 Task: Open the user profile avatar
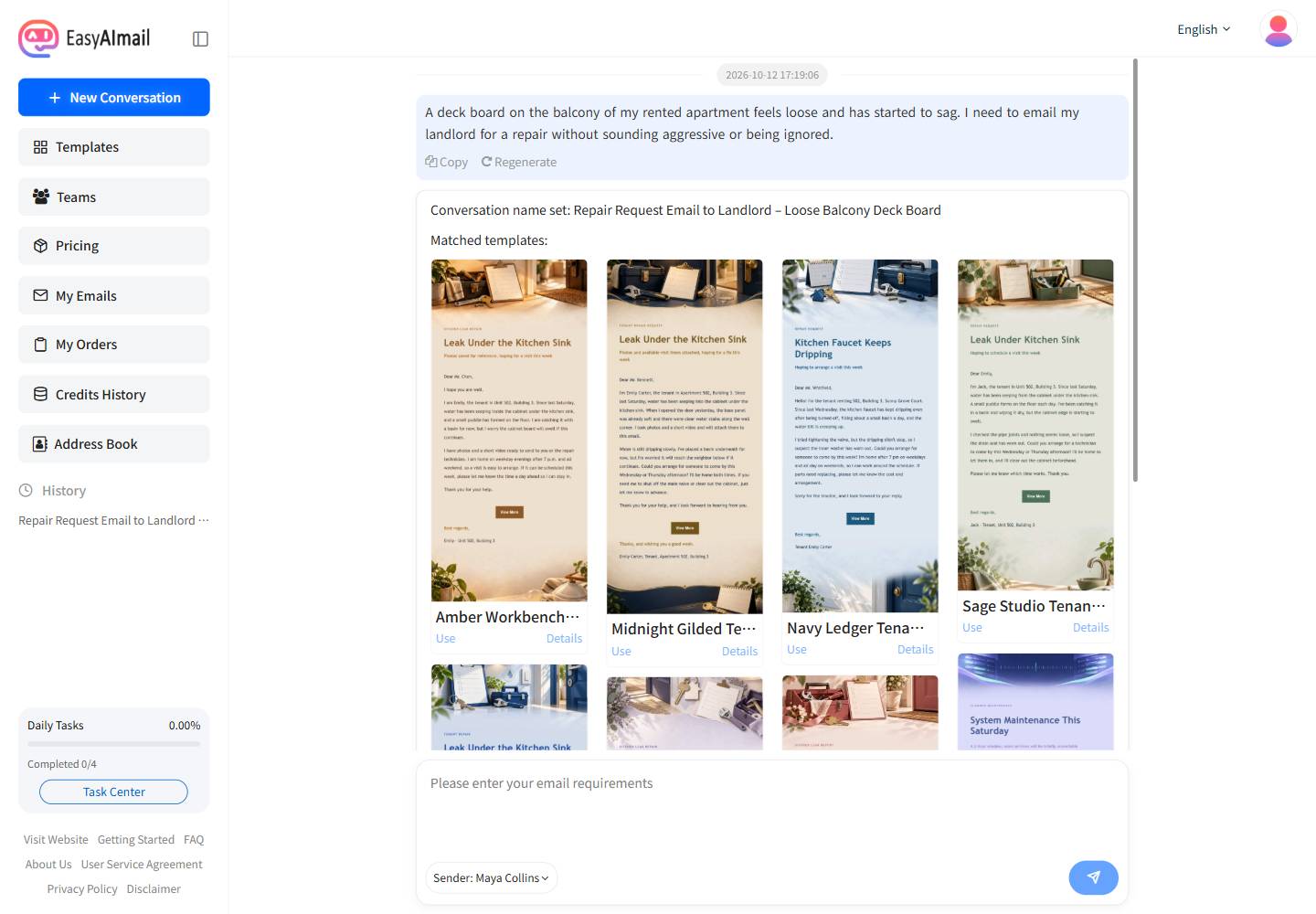point(1278,29)
